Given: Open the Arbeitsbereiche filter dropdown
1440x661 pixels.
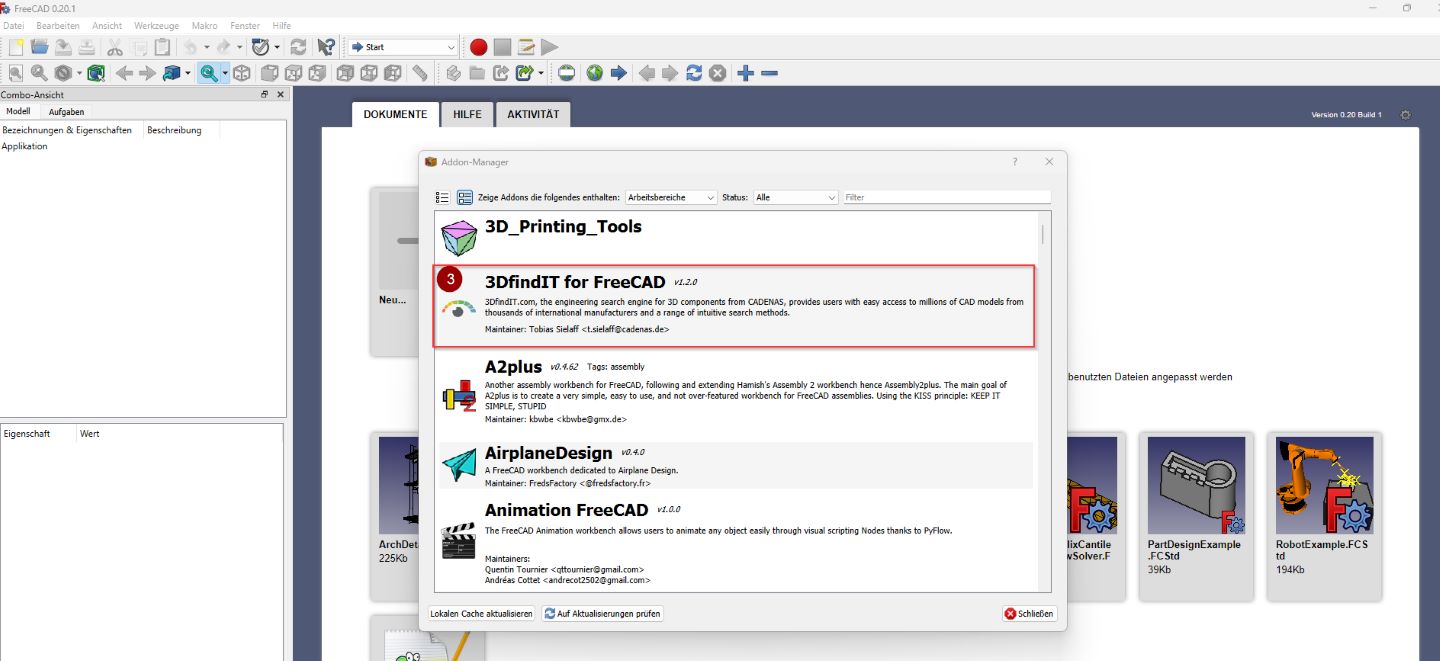Looking at the screenshot, I should coord(670,197).
